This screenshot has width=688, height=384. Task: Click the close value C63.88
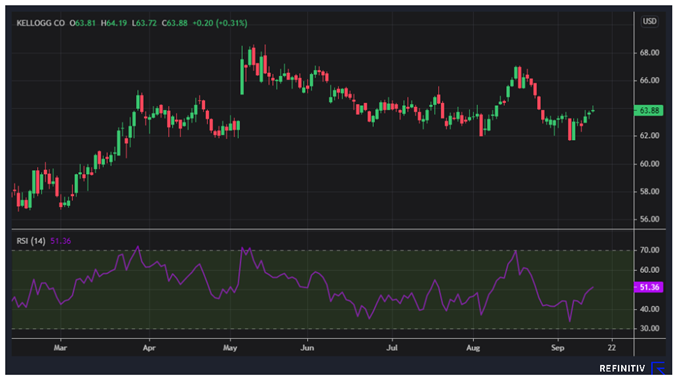175,23
